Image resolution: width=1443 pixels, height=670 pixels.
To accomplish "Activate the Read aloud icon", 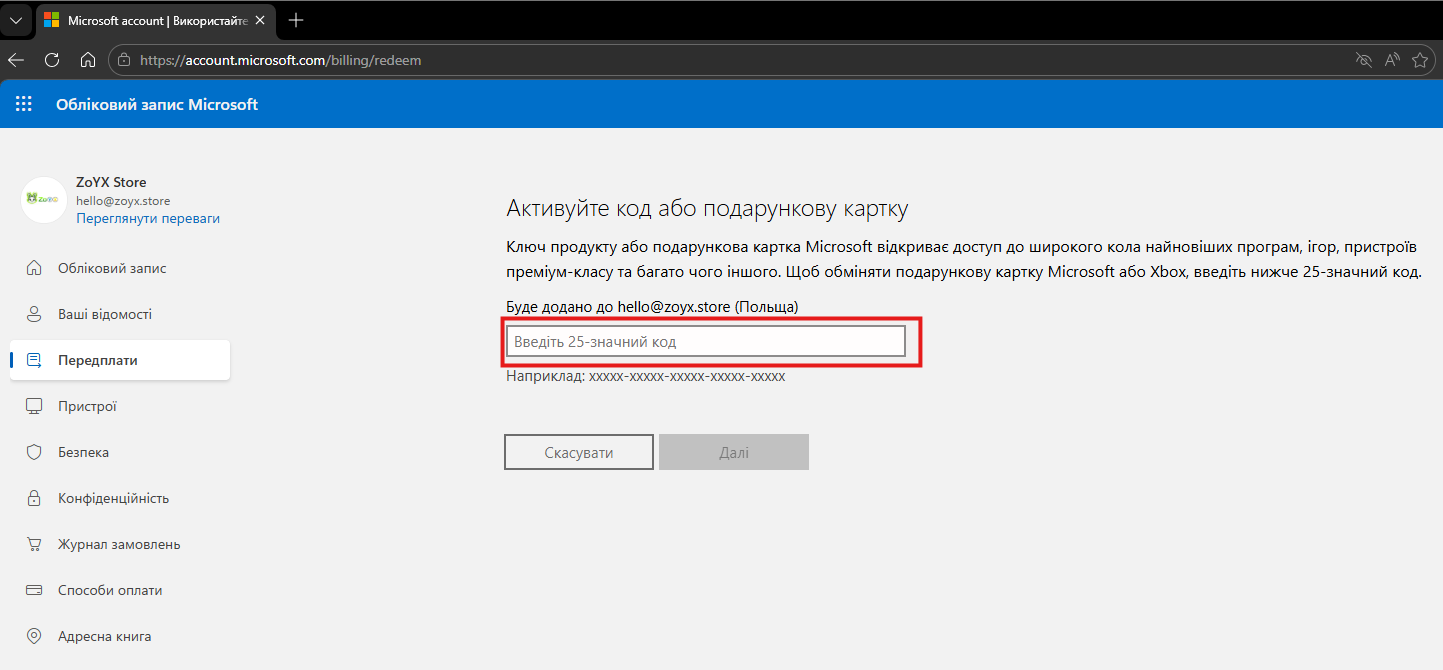I will click(1392, 60).
